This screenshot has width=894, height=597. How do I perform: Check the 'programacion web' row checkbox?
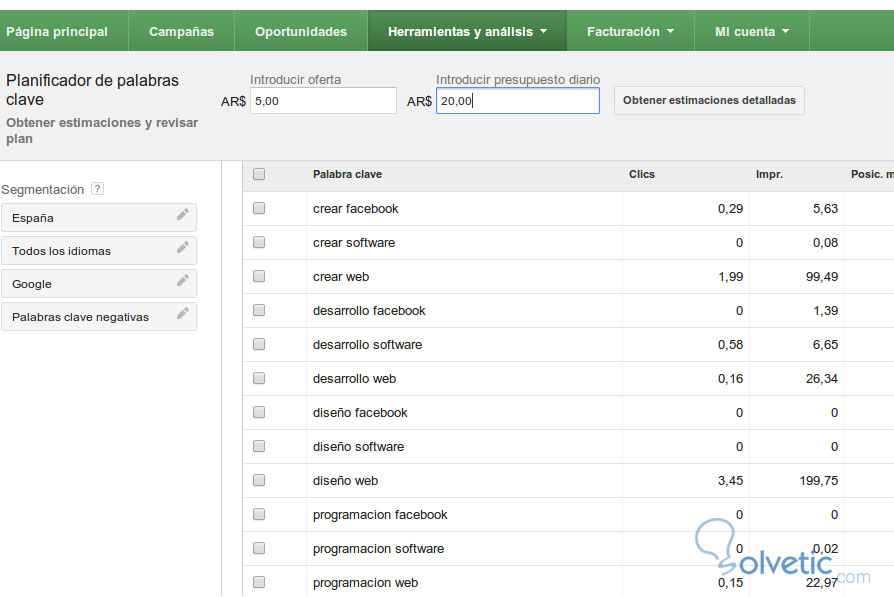coord(259,582)
